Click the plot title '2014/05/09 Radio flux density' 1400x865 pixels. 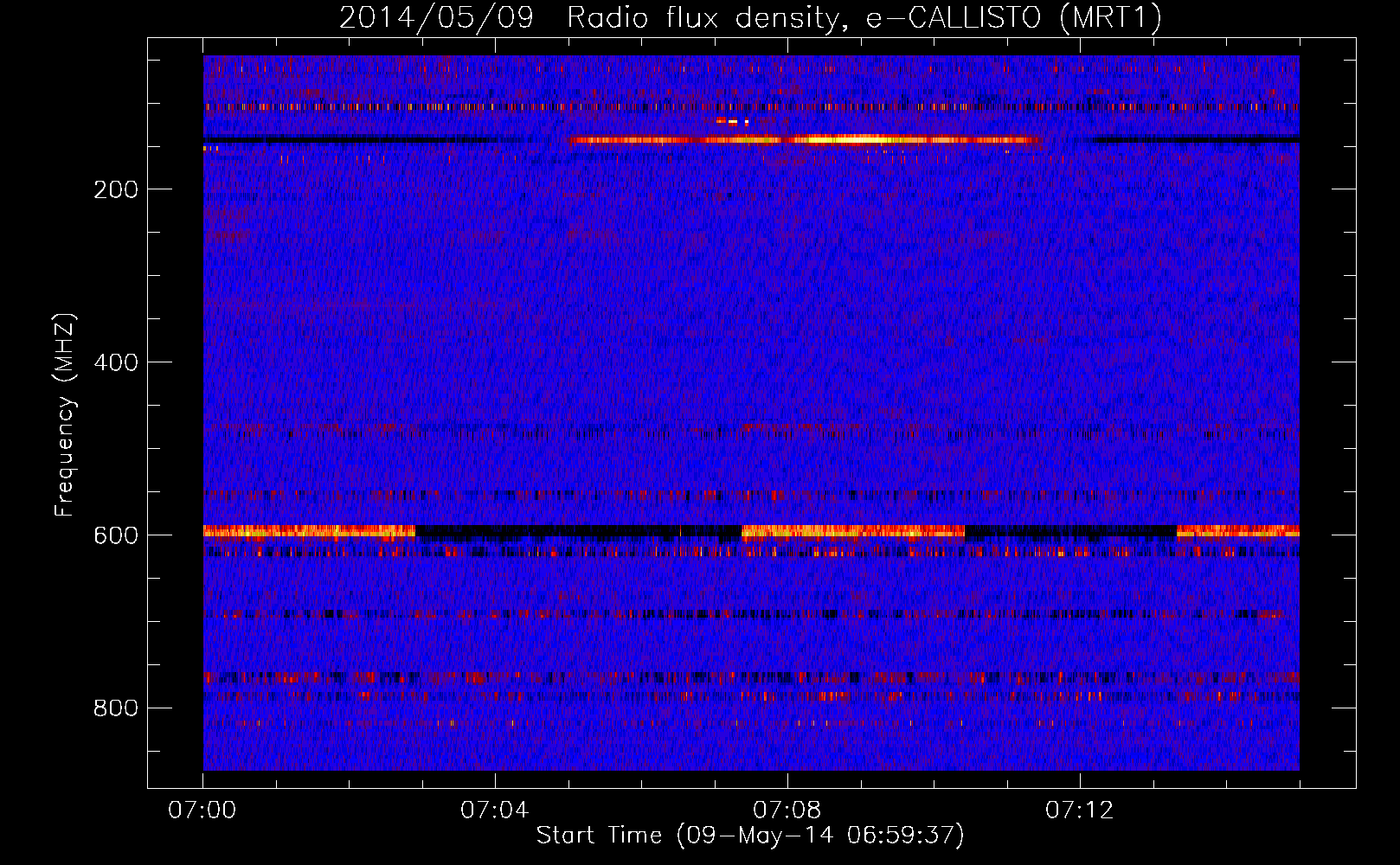pos(750,17)
